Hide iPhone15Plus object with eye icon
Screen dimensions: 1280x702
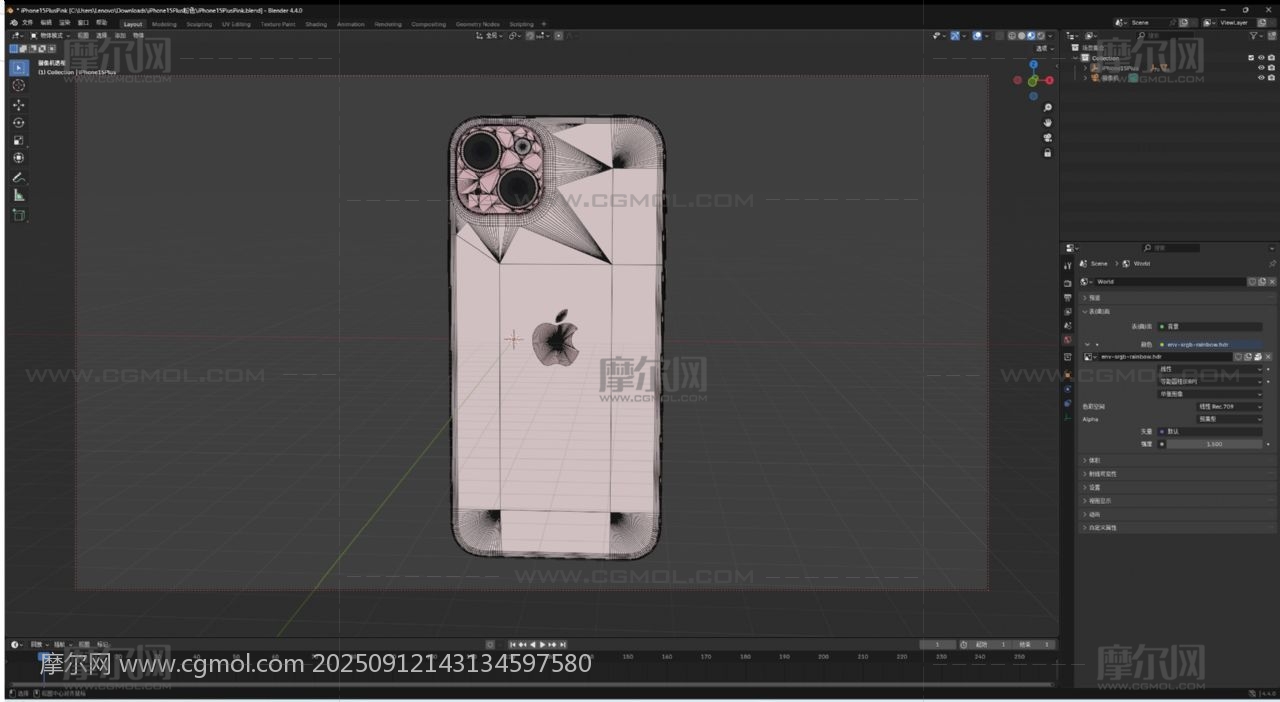[x=1261, y=68]
